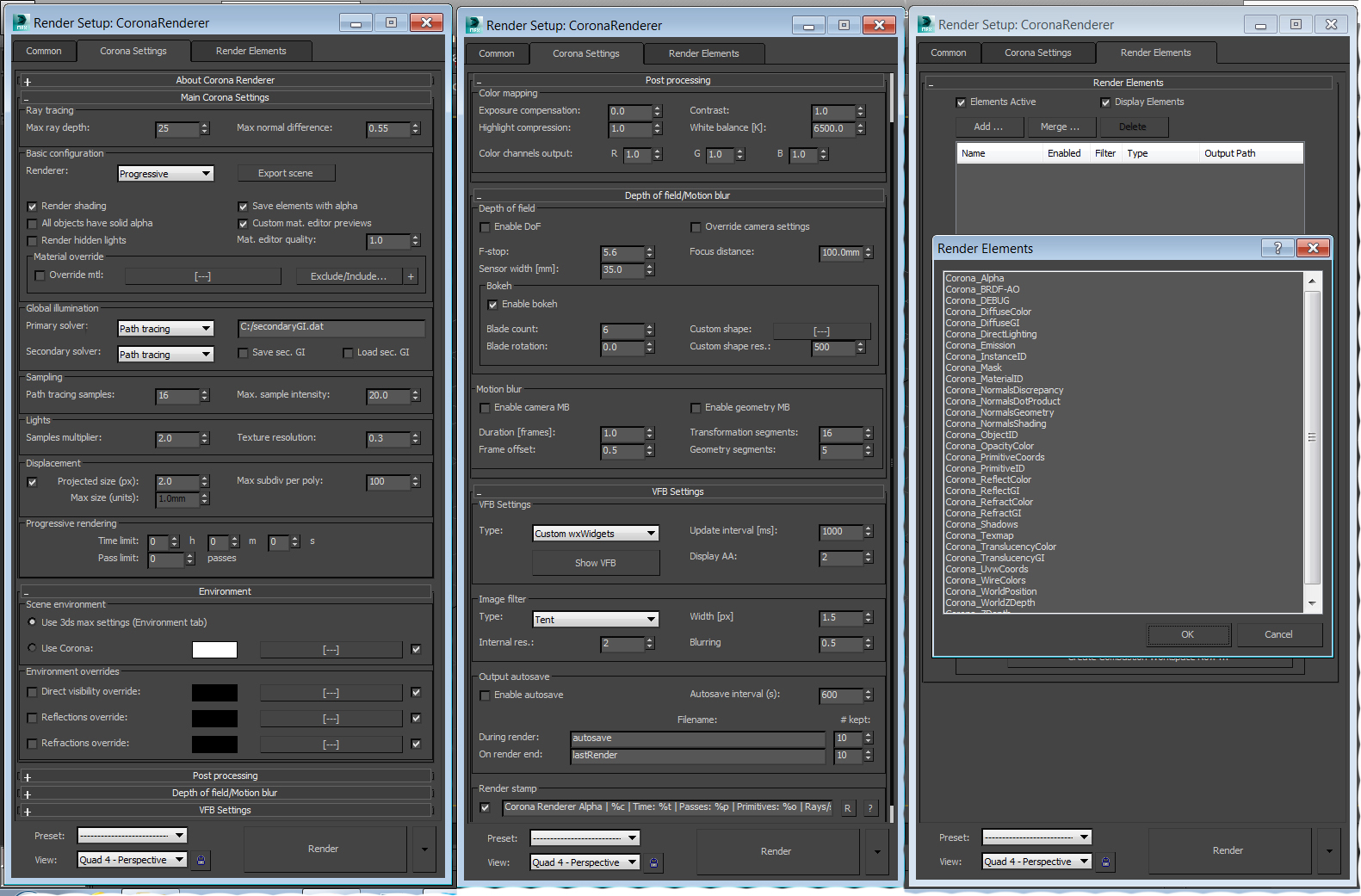Open the Renderer Progressive dropdown
The image size is (1361, 896).
[x=165, y=173]
